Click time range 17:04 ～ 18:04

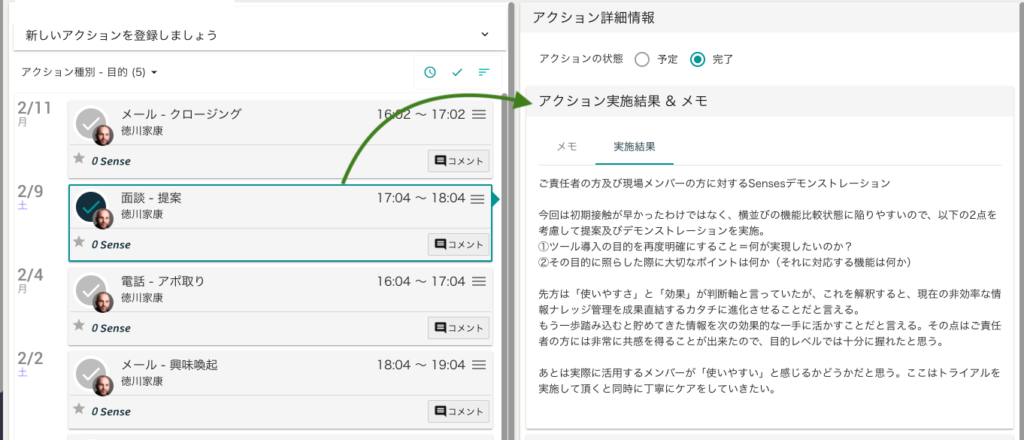click(421, 198)
